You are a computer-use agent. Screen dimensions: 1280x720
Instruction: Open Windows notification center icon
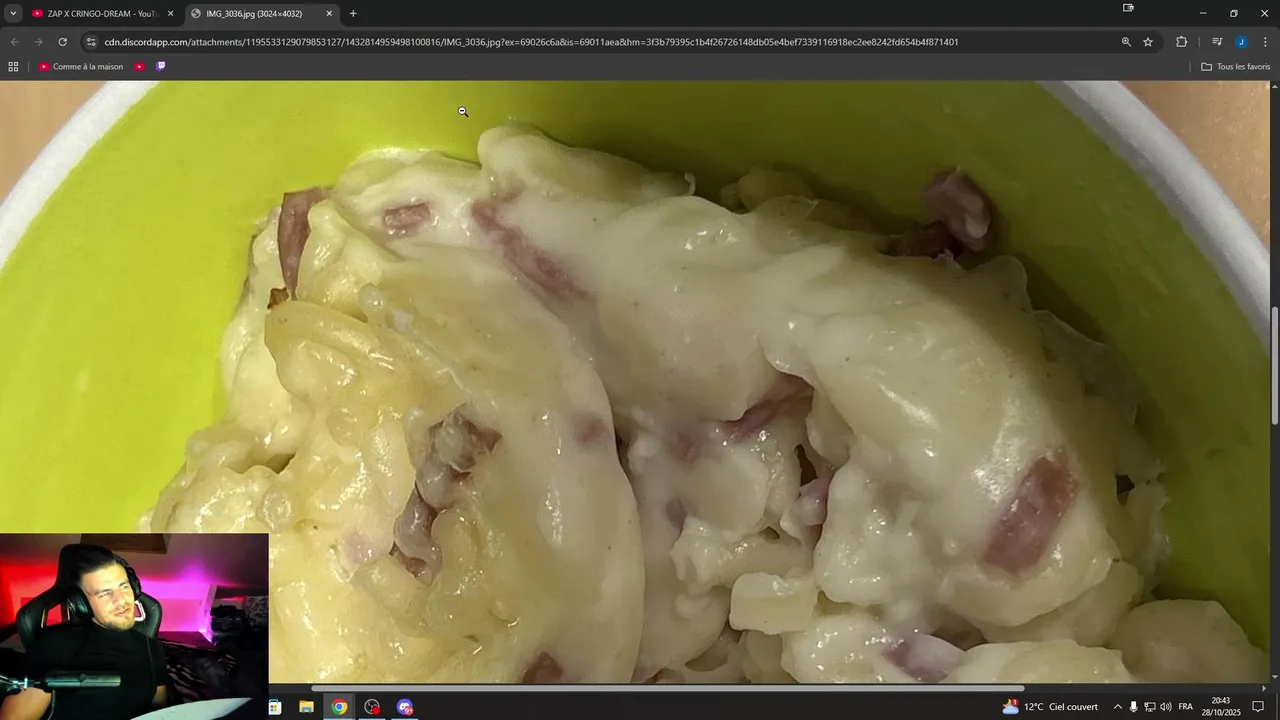[x=1258, y=707]
